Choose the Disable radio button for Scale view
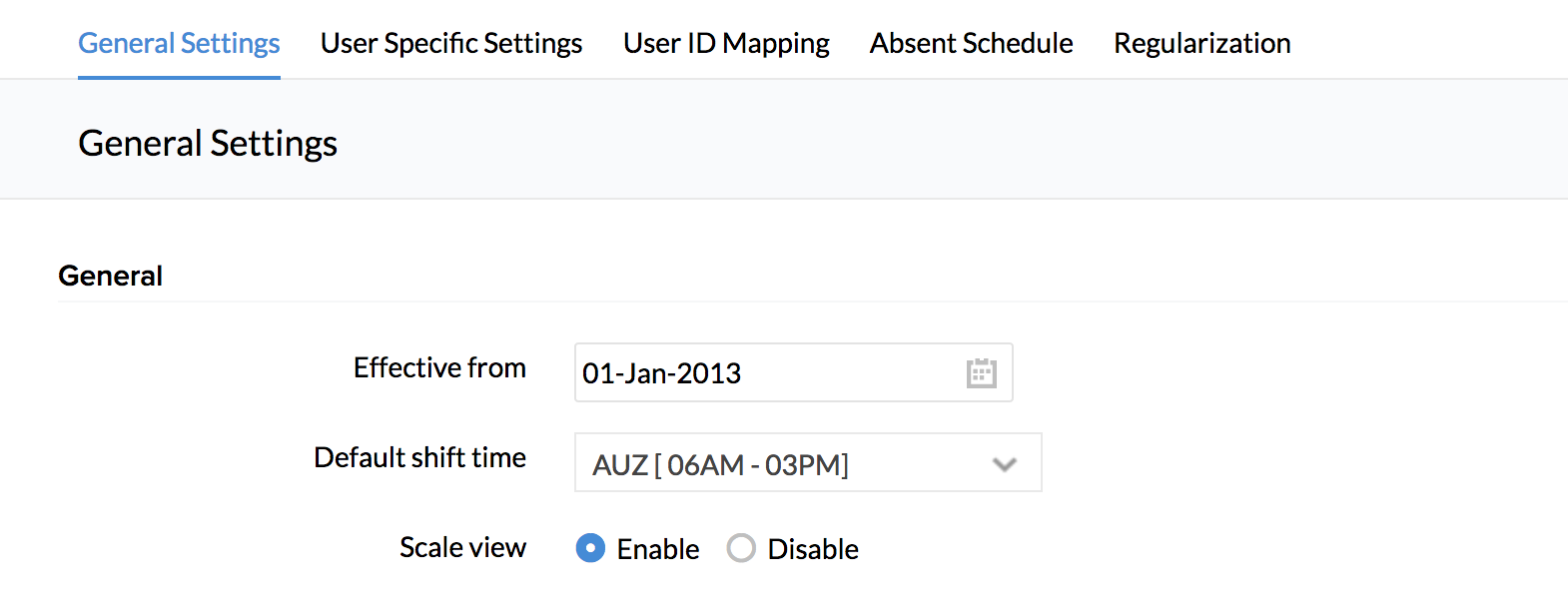This screenshot has height=612, width=1568. (x=741, y=548)
